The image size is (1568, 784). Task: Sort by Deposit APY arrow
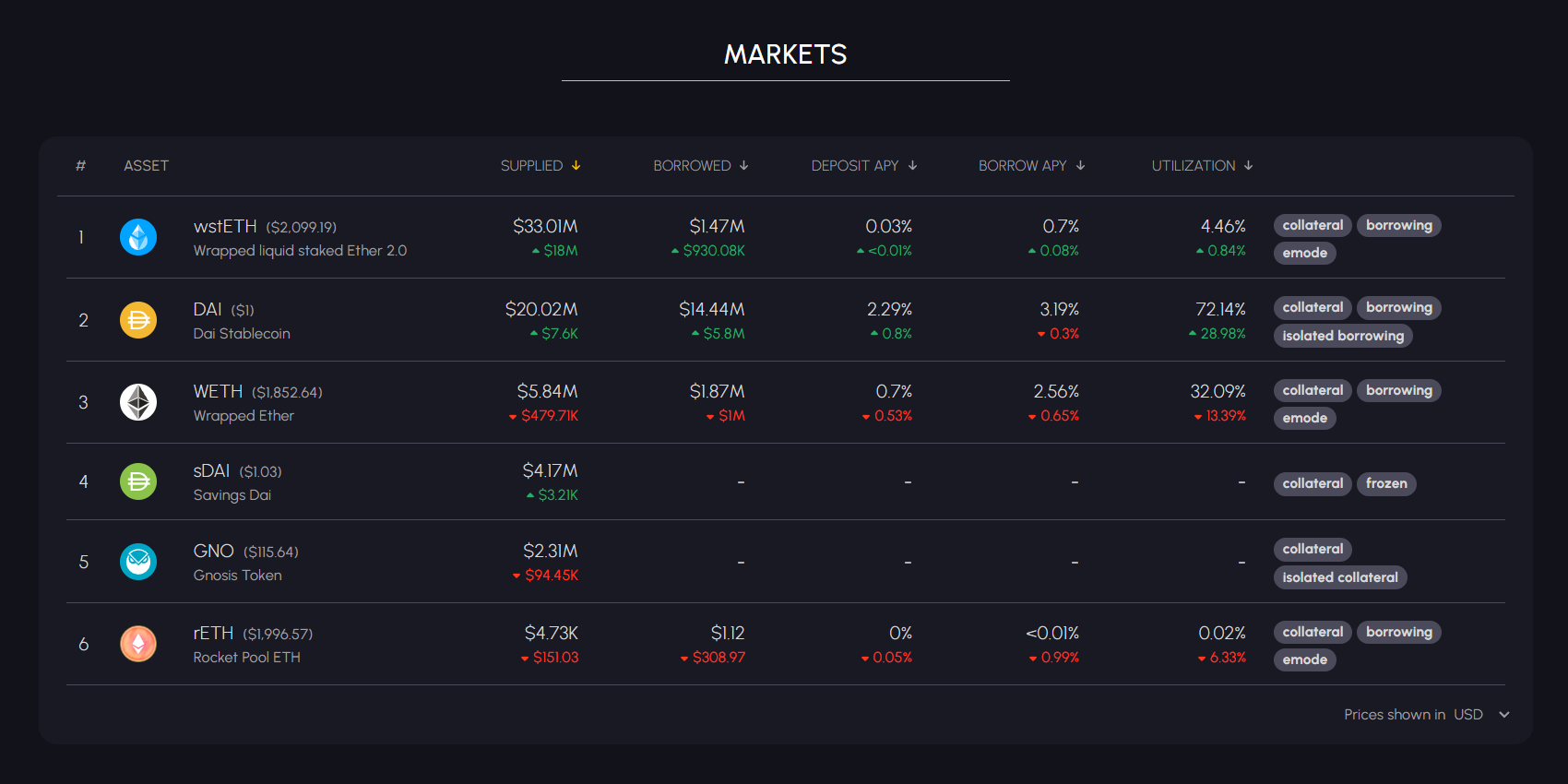(x=913, y=166)
